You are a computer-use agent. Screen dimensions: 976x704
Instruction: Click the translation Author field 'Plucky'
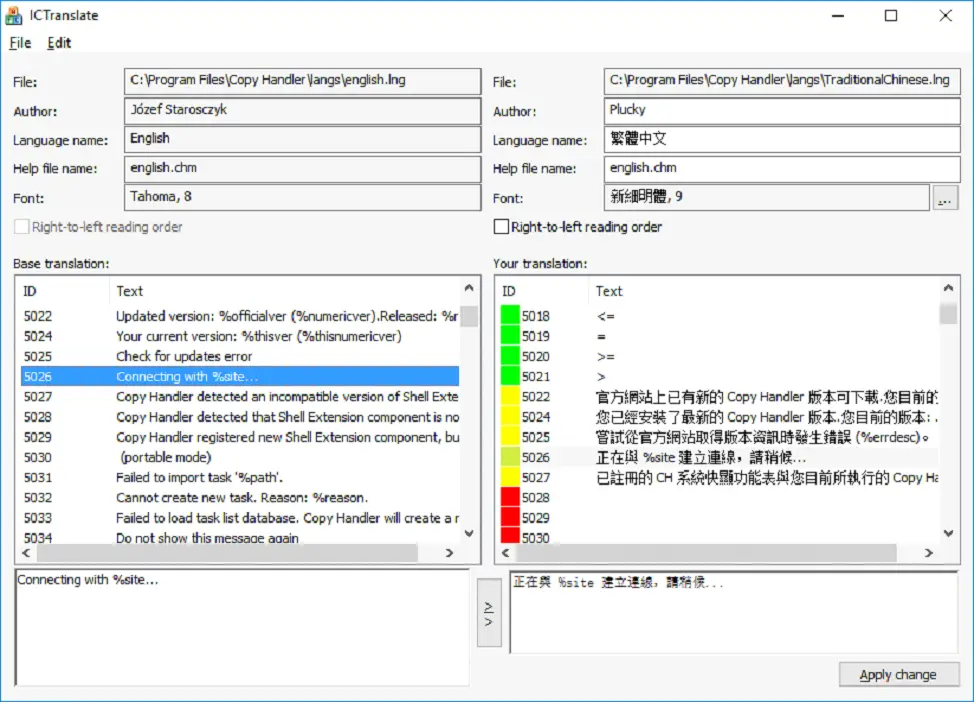[782, 110]
